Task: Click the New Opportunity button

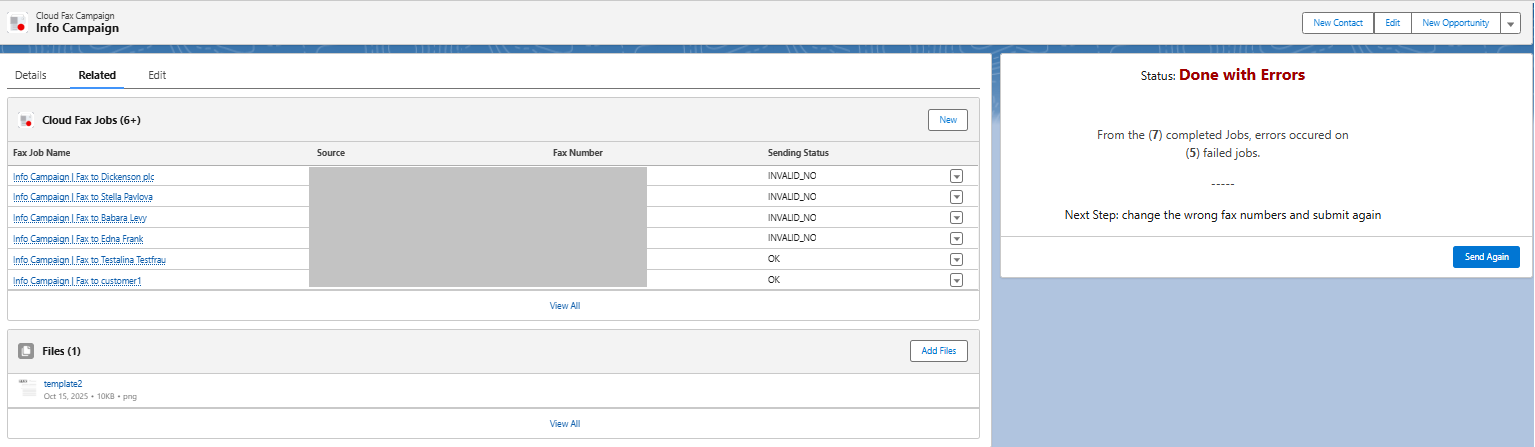Action: tap(1455, 23)
